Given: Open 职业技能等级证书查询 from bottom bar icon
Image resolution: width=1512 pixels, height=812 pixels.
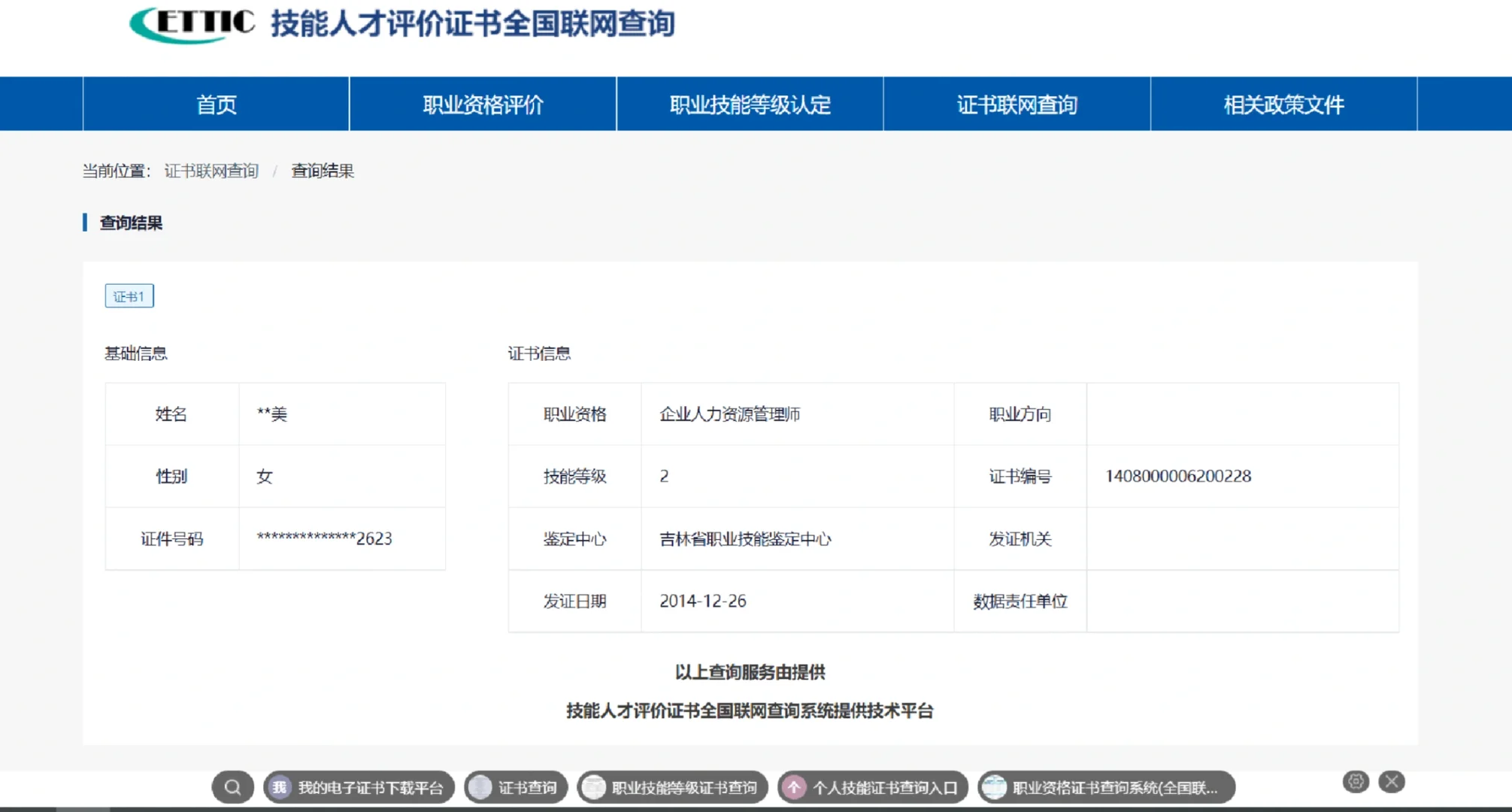Looking at the screenshot, I should [x=593, y=787].
